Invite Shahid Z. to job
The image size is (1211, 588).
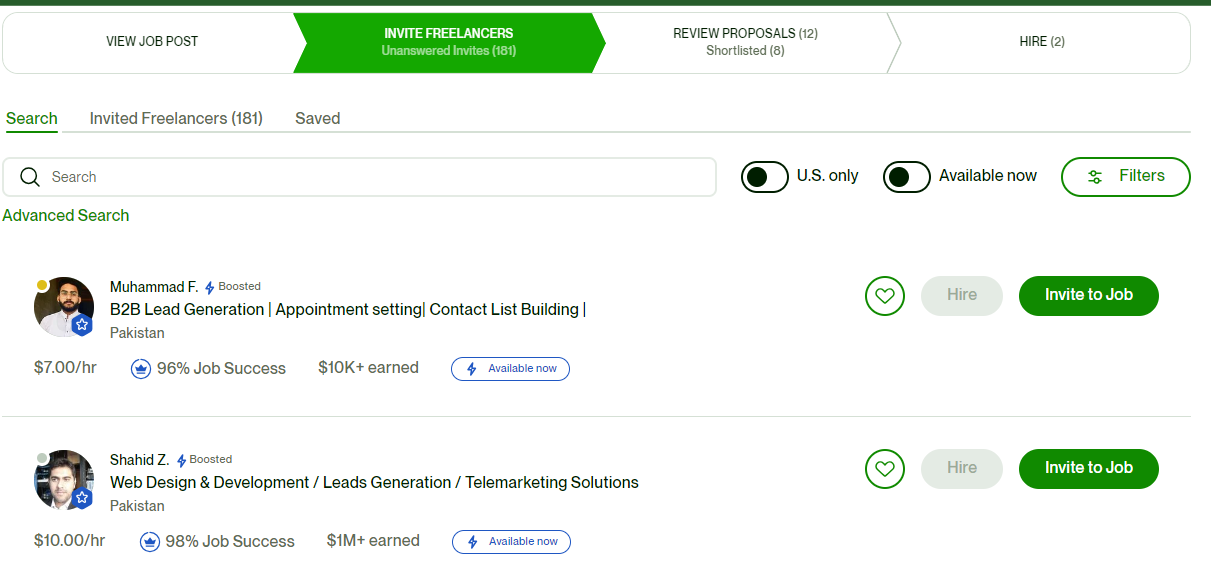click(1089, 468)
